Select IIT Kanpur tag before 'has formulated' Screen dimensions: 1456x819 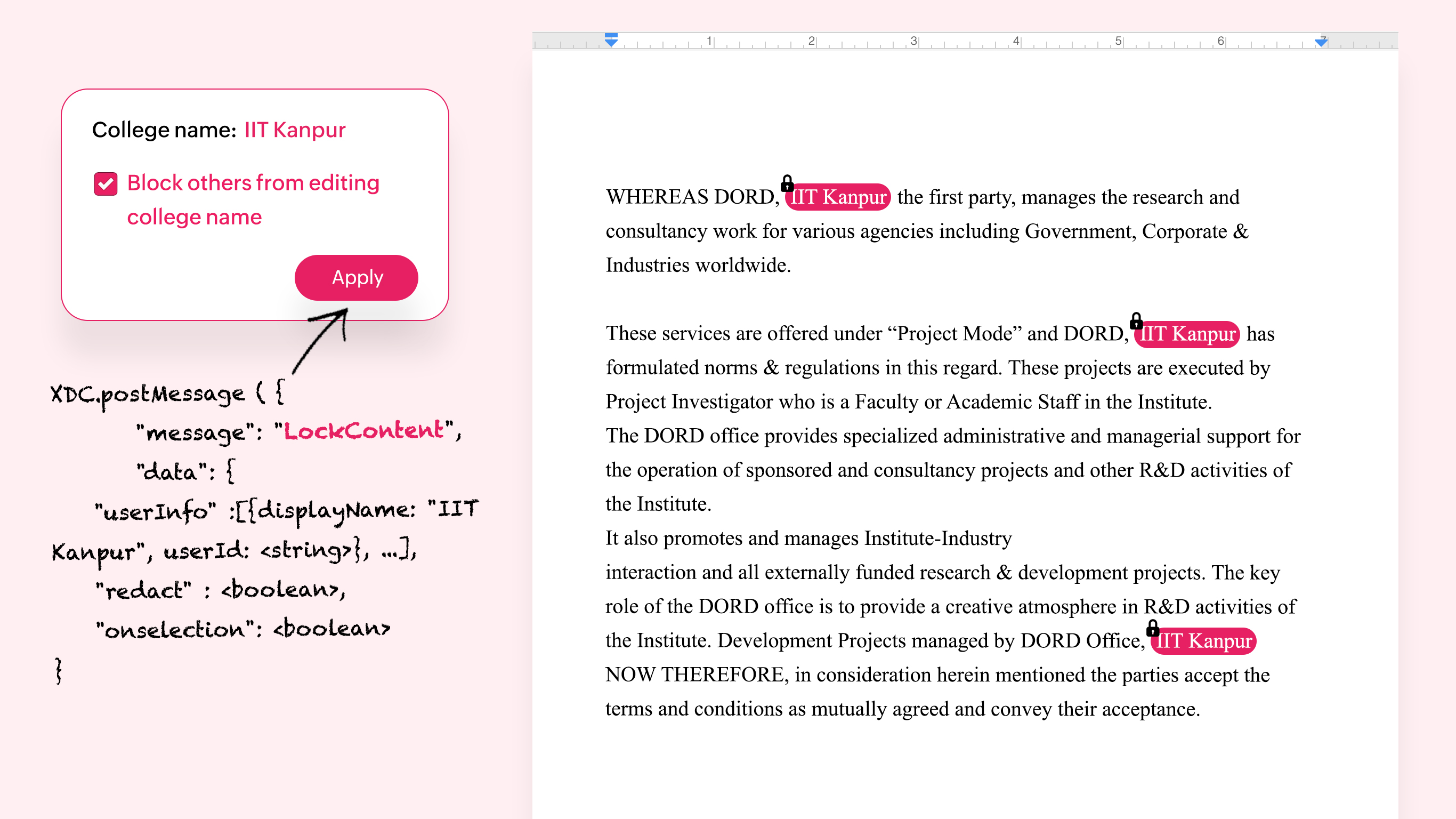pos(1186,334)
